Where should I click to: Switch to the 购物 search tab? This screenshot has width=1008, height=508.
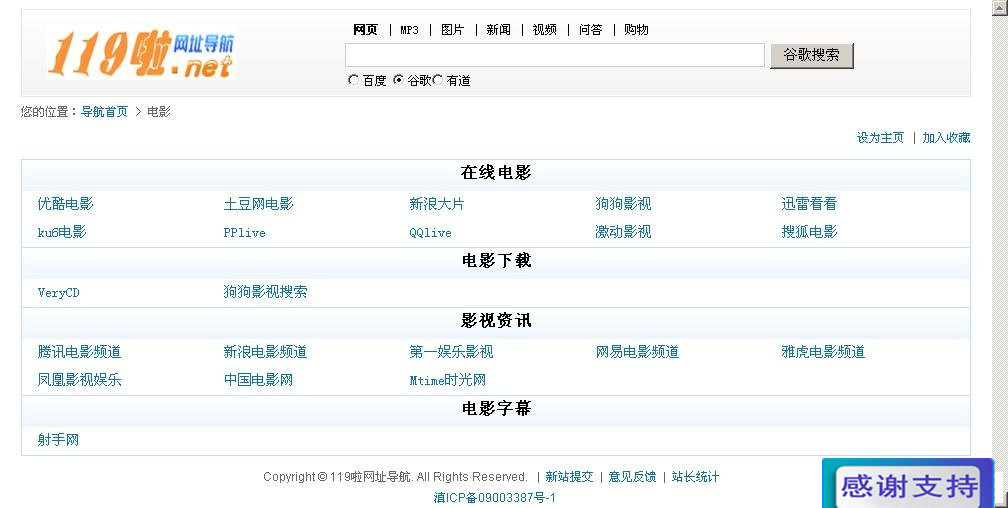(636, 30)
